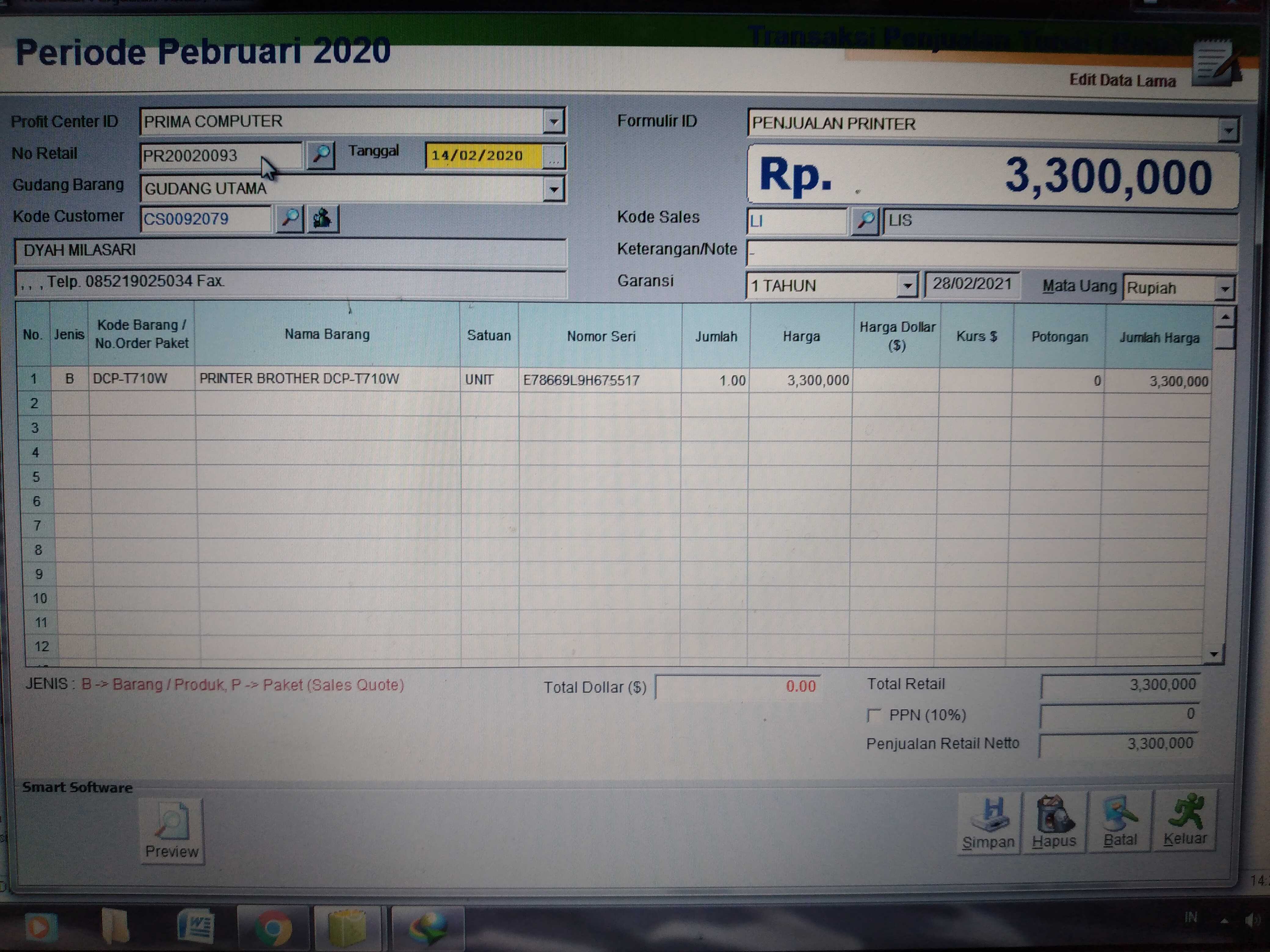Expand the Garansi 1 TAHUN dropdown
The width and height of the screenshot is (1270, 952).
click(x=907, y=285)
